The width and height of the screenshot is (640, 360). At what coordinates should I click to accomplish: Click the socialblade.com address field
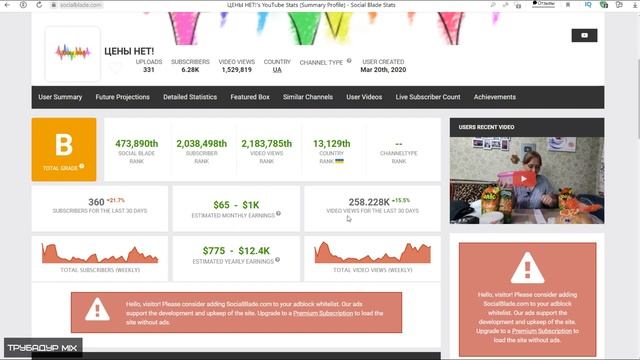pyautogui.click(x=80, y=5)
